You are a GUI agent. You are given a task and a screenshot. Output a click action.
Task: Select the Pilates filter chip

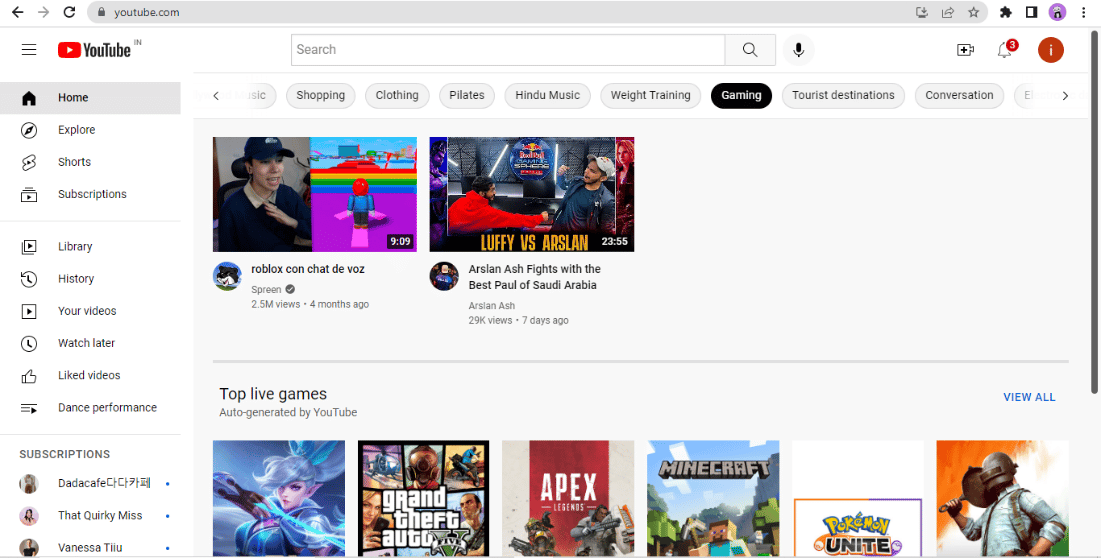pos(467,95)
